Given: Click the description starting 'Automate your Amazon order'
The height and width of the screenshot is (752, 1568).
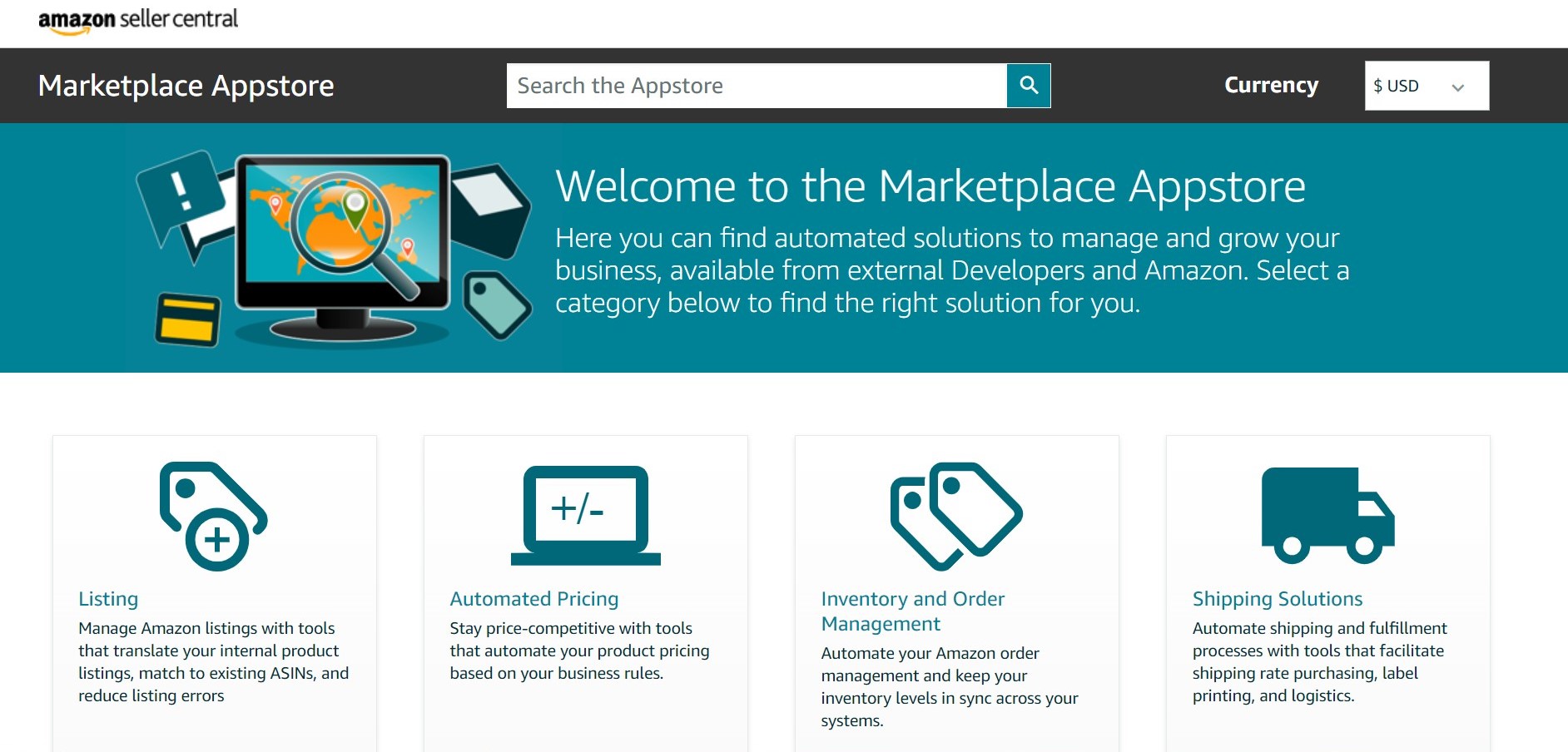Looking at the screenshot, I should (x=950, y=687).
